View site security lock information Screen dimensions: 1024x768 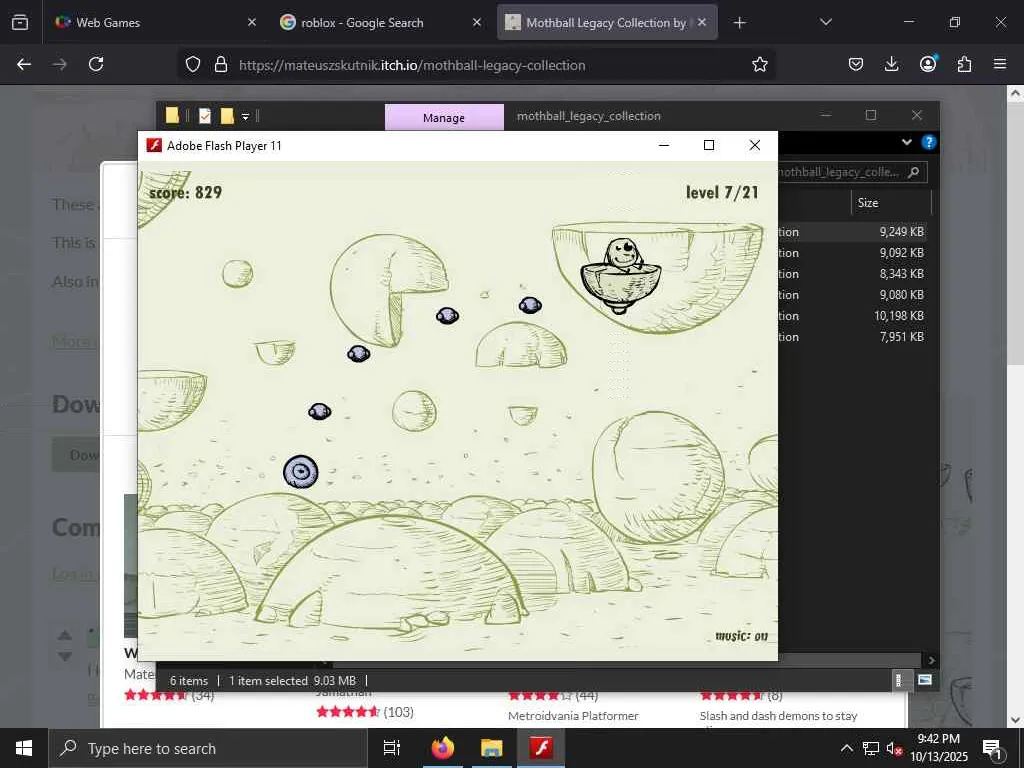point(221,64)
